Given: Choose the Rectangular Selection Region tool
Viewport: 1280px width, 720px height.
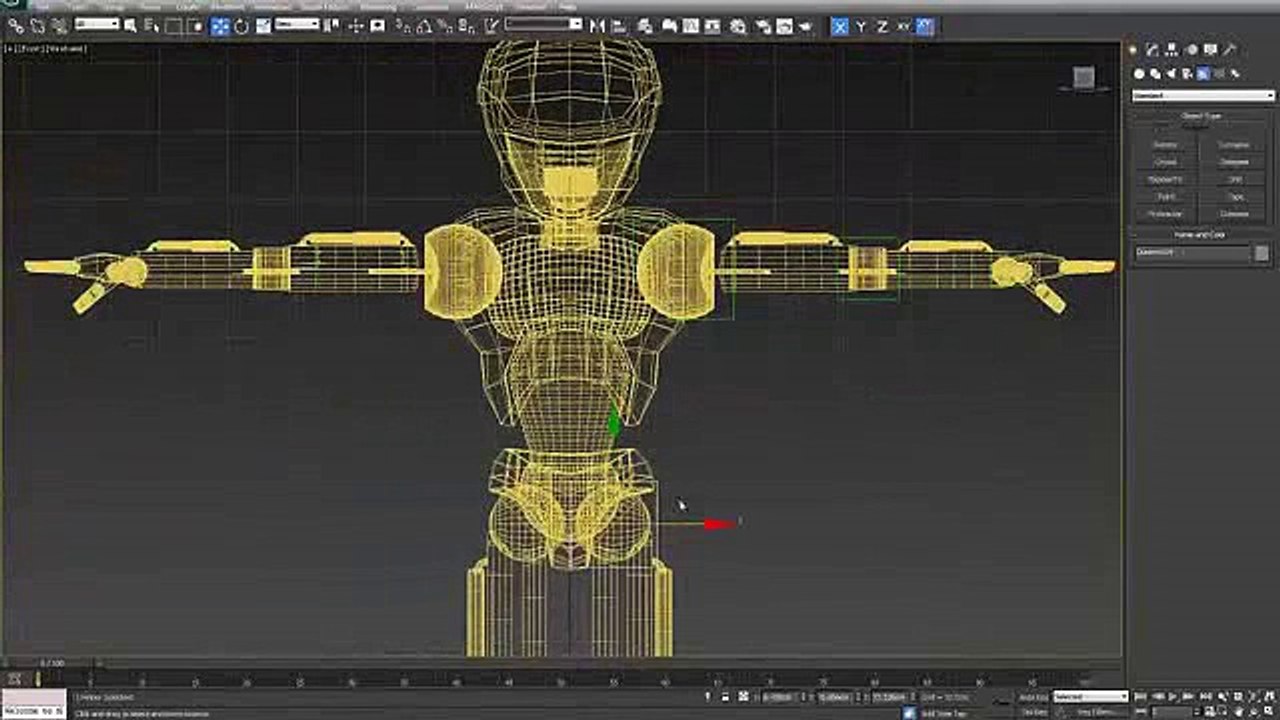Looking at the screenshot, I should (x=174, y=26).
